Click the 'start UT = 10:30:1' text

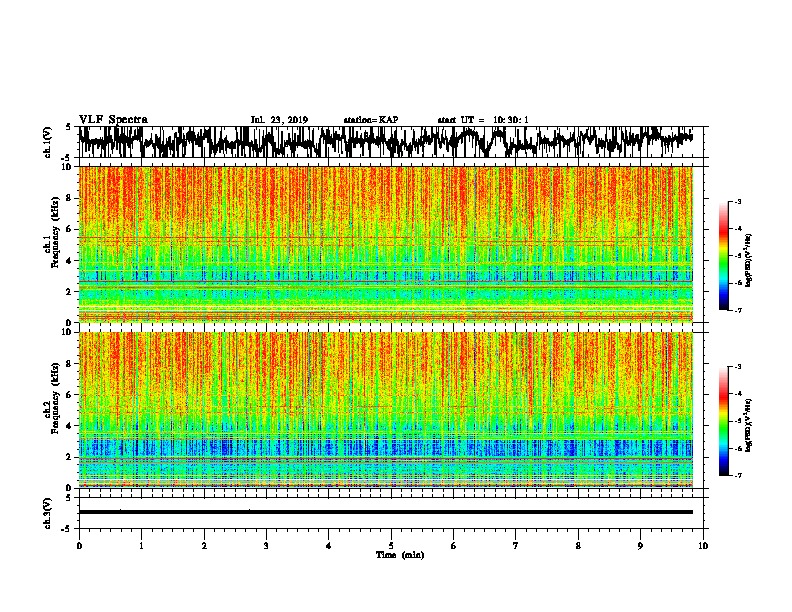[483, 120]
